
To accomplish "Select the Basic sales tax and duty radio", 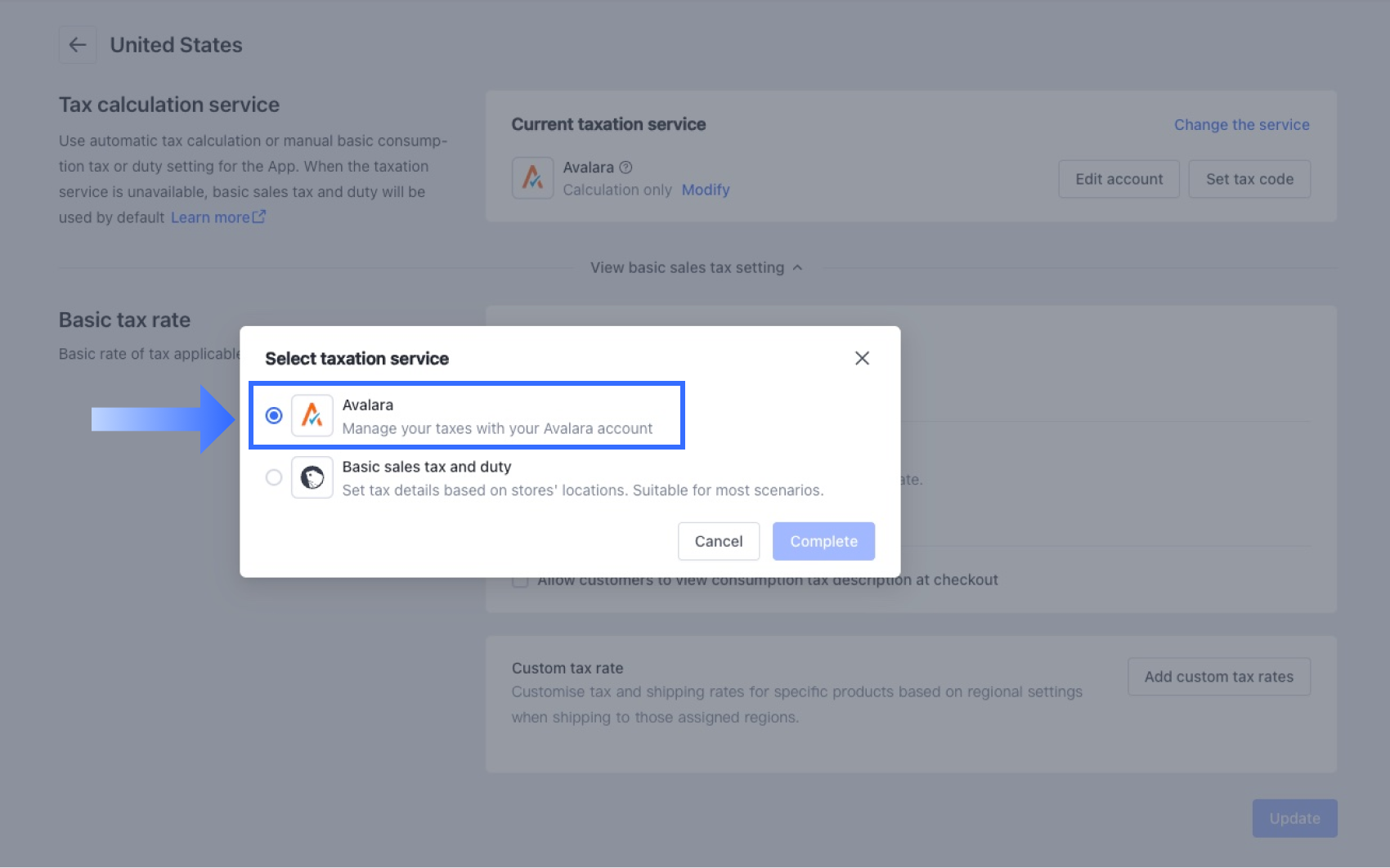I will (x=274, y=477).
